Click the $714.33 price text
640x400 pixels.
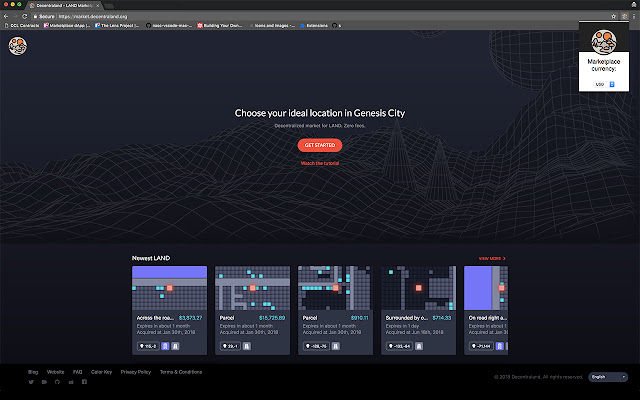(x=442, y=318)
